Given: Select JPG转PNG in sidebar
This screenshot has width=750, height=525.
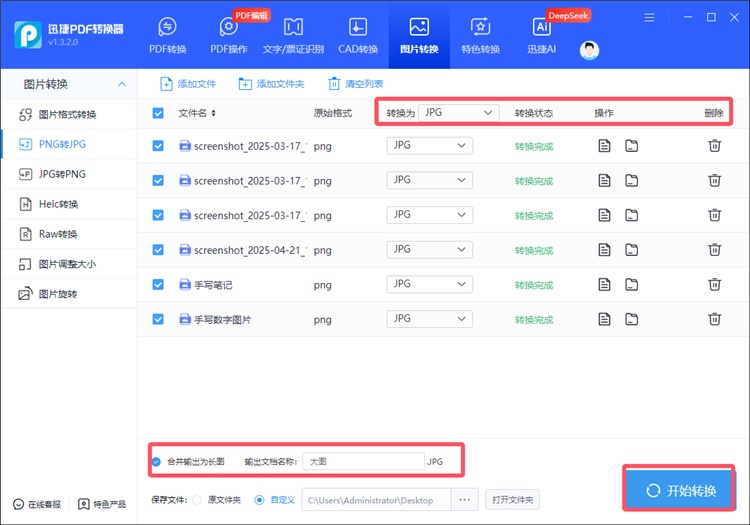Looking at the screenshot, I should coord(69,174).
